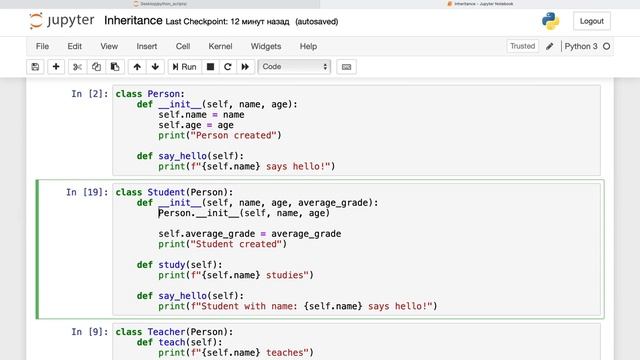The height and width of the screenshot is (360, 640).
Task: Click the 'Person created' string
Action: (x=233, y=136)
